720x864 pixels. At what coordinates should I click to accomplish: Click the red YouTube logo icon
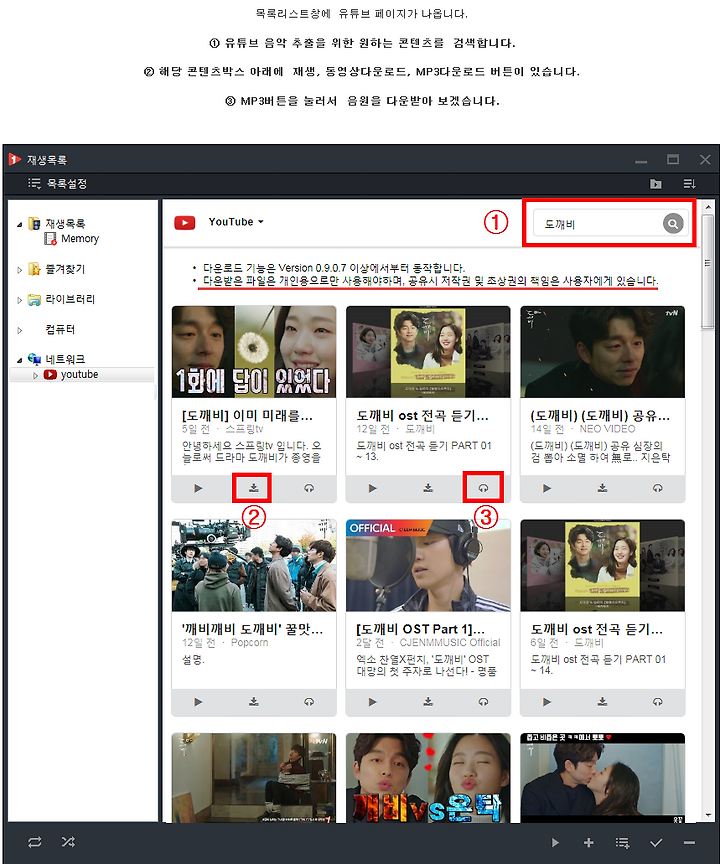185,223
